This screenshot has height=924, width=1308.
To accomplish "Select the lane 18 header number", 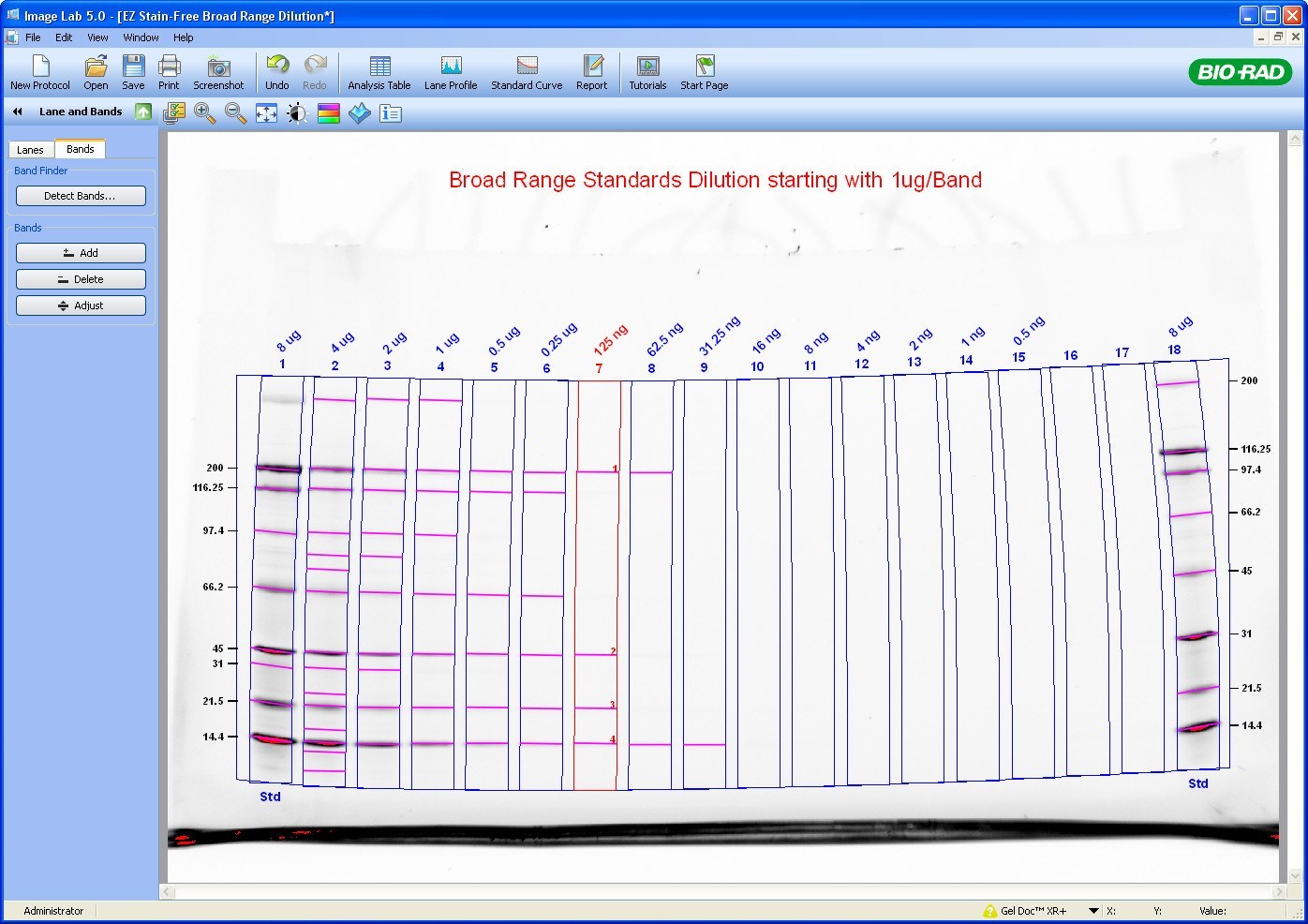I will [x=1174, y=350].
